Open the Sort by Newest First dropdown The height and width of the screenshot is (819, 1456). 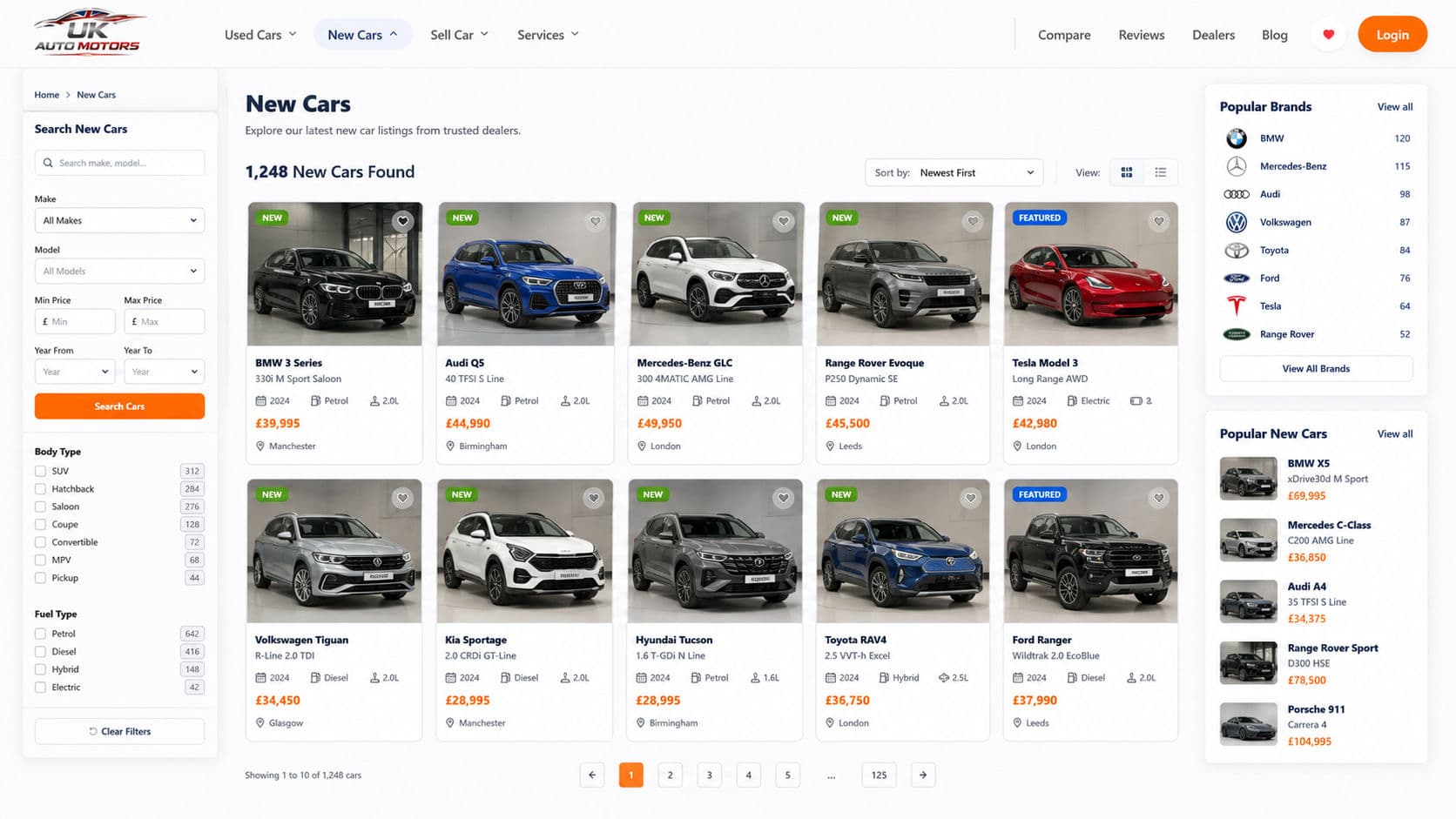[x=954, y=172]
